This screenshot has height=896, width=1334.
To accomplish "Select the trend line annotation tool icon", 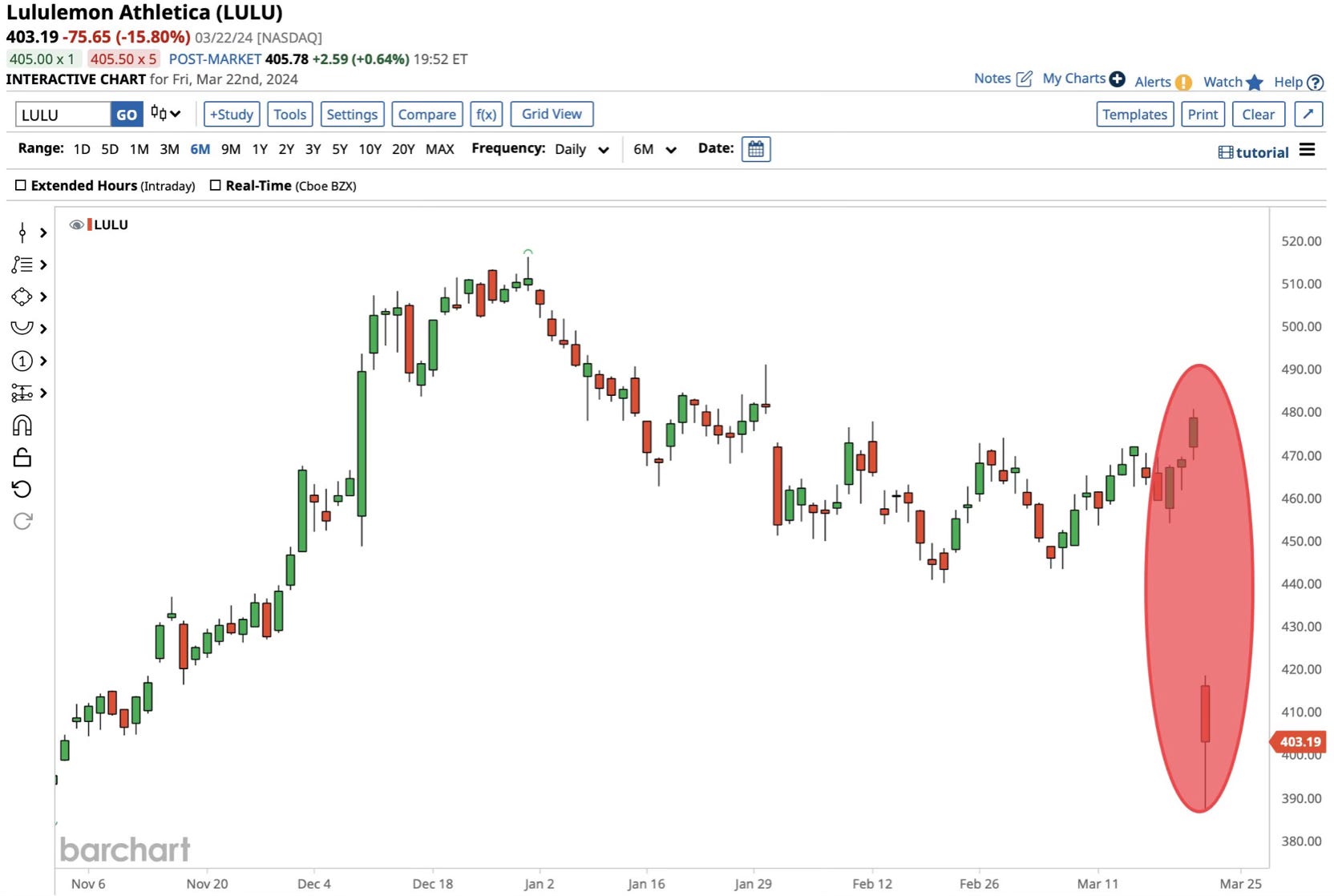I will tap(22, 264).
